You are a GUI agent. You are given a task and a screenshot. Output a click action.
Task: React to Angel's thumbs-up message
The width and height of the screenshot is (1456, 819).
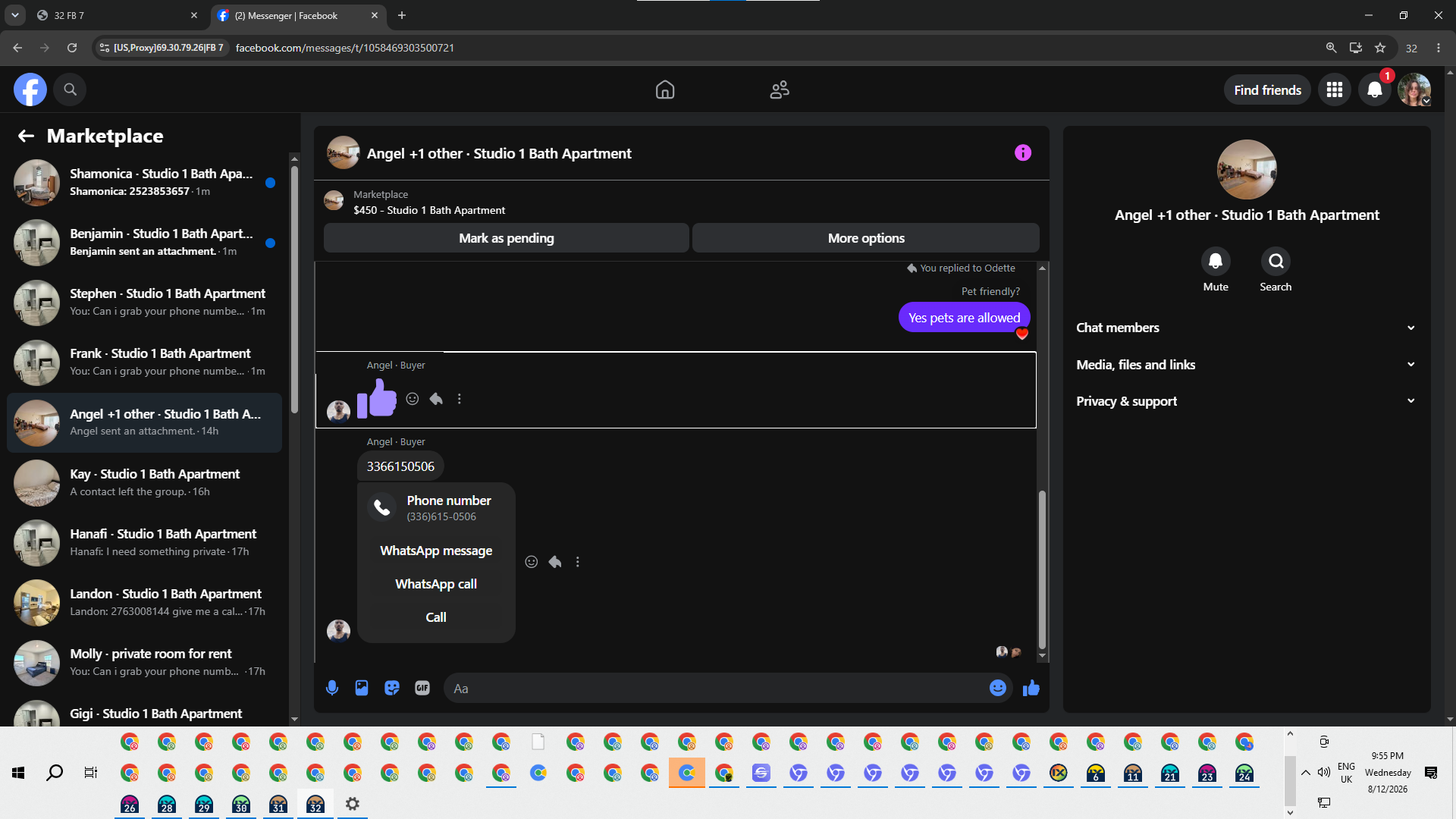pos(413,399)
